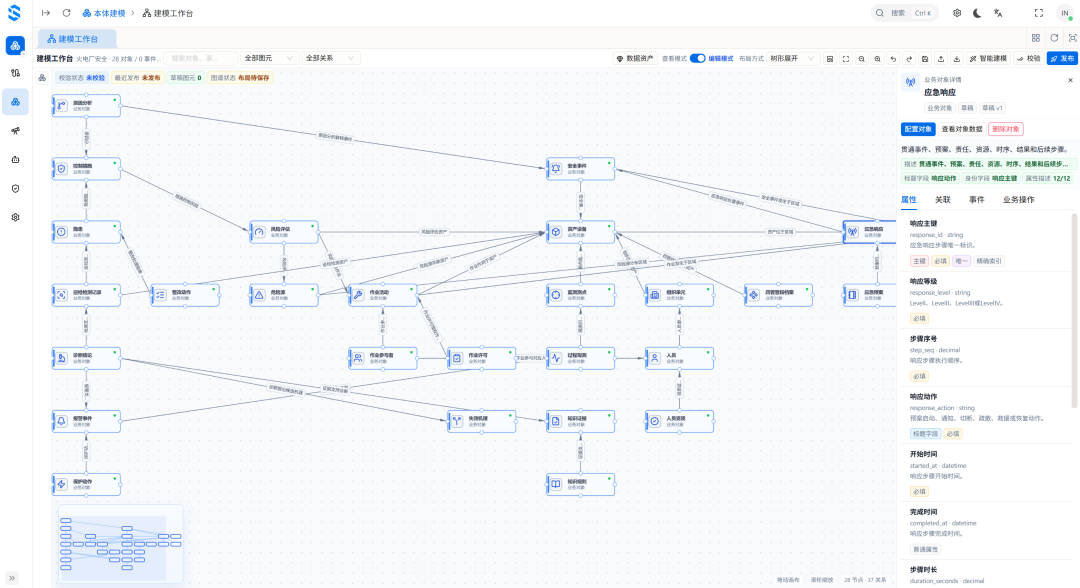1080x588 pixels.
Task: Click the blue 发布 publish button
Action: click(x=1062, y=59)
